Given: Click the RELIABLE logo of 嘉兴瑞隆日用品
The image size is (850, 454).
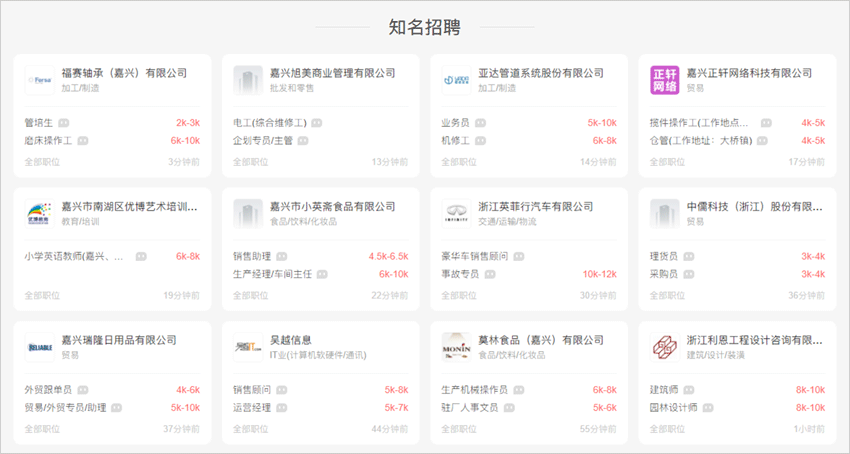Looking at the screenshot, I should [x=40, y=347].
